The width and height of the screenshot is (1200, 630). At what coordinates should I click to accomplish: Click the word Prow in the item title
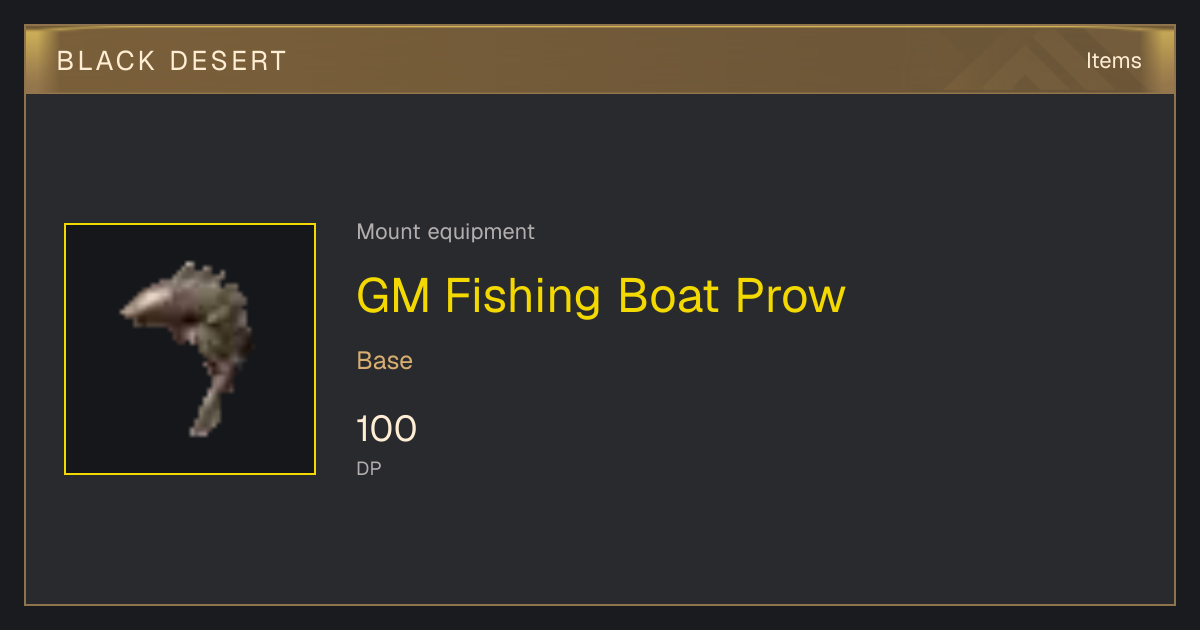tap(791, 296)
